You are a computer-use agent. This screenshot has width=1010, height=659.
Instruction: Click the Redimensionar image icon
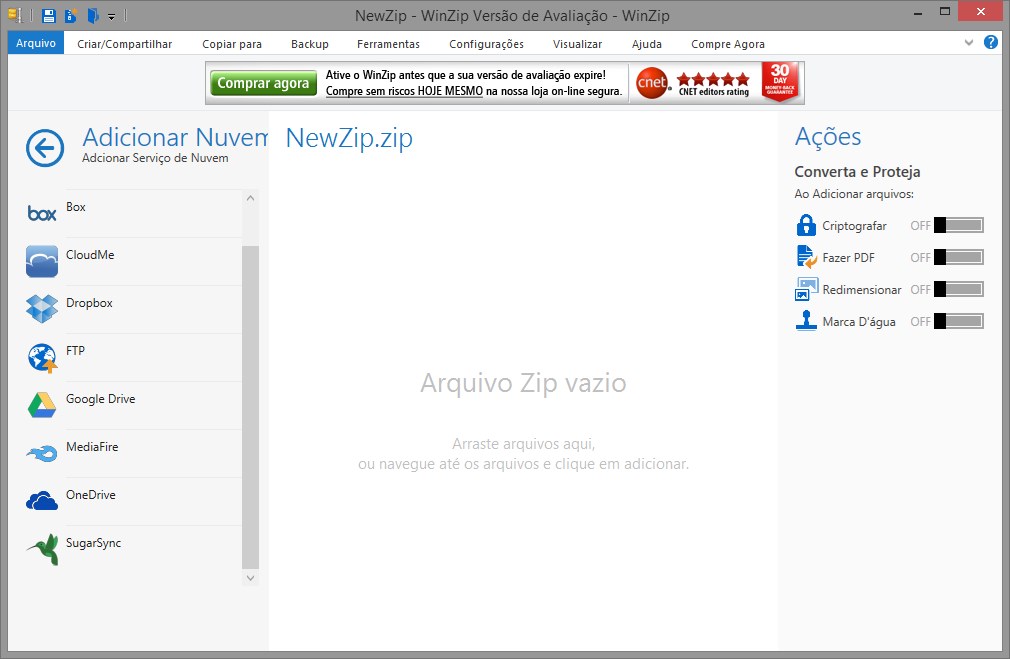pos(806,289)
